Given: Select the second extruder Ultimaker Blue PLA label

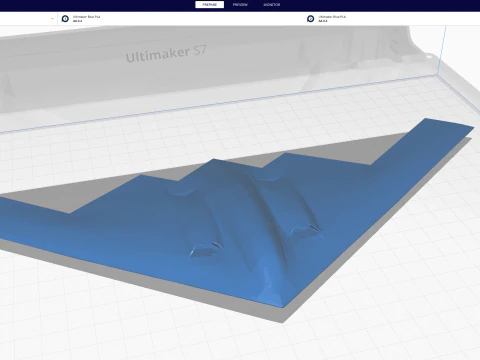Looking at the screenshot, I should (332, 17).
